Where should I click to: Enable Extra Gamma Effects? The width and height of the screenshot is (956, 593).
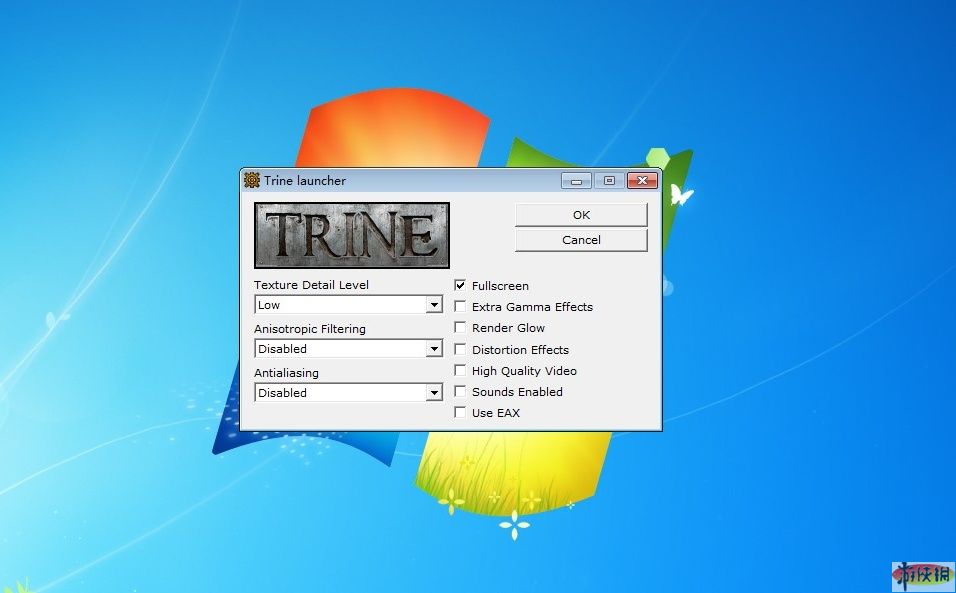point(460,307)
